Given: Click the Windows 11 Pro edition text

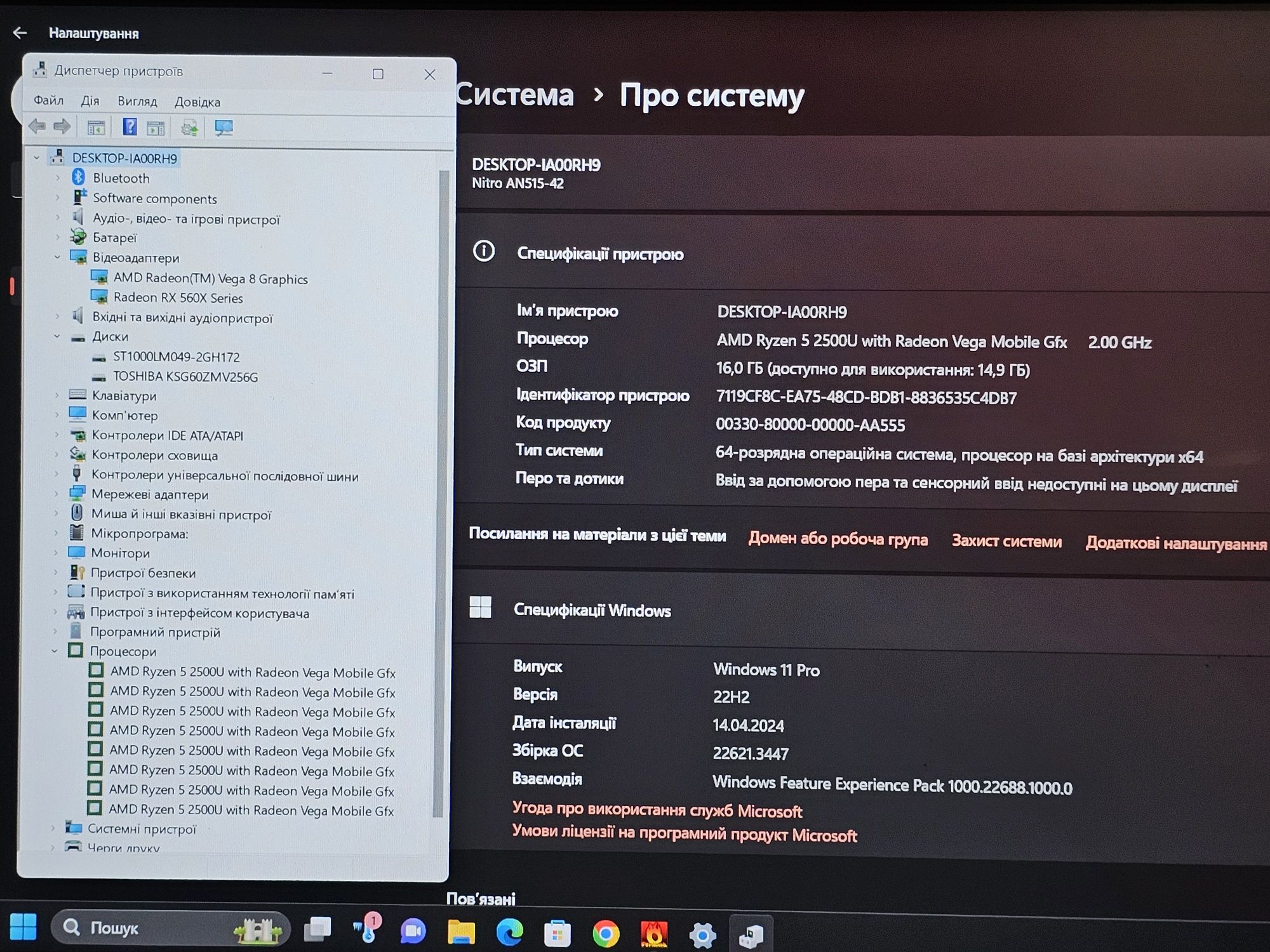Looking at the screenshot, I should [766, 670].
